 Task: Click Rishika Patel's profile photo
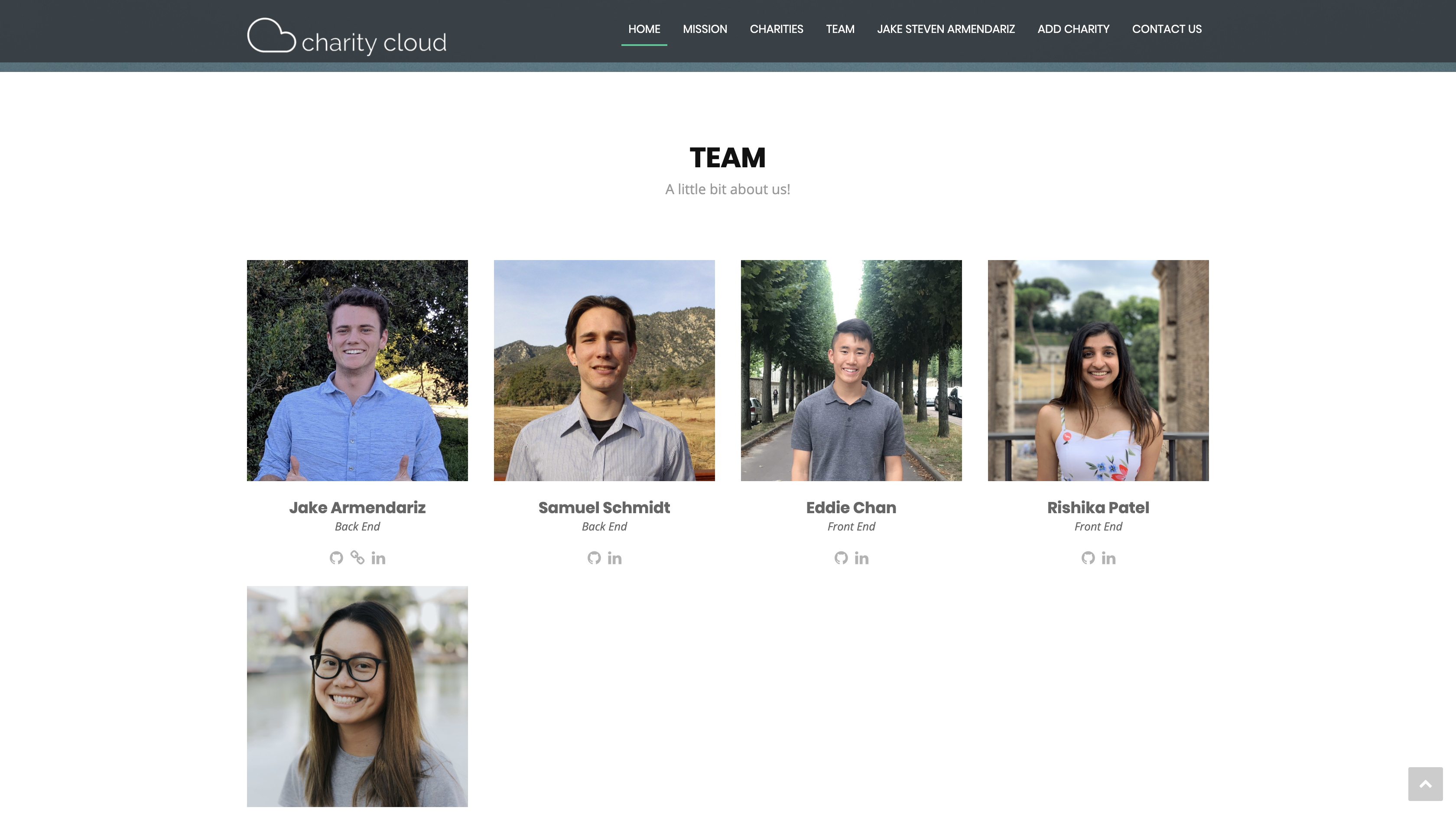point(1098,370)
